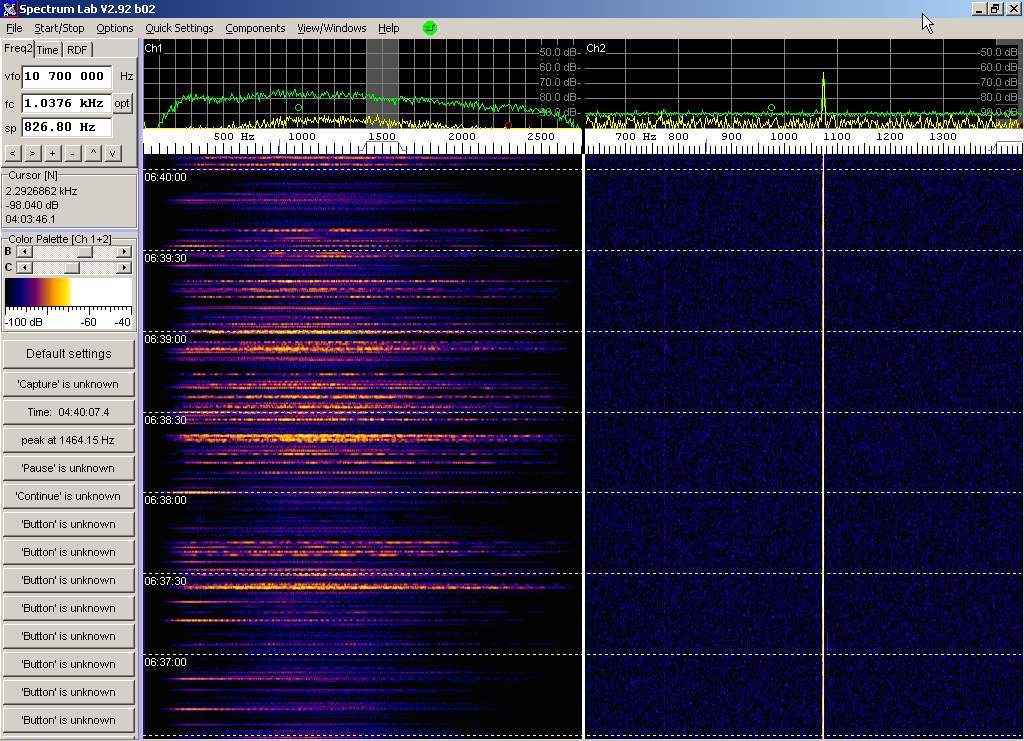Screen dimensions: 1024x741
Task: Click the color palette gradient bar
Action: pos(68,292)
